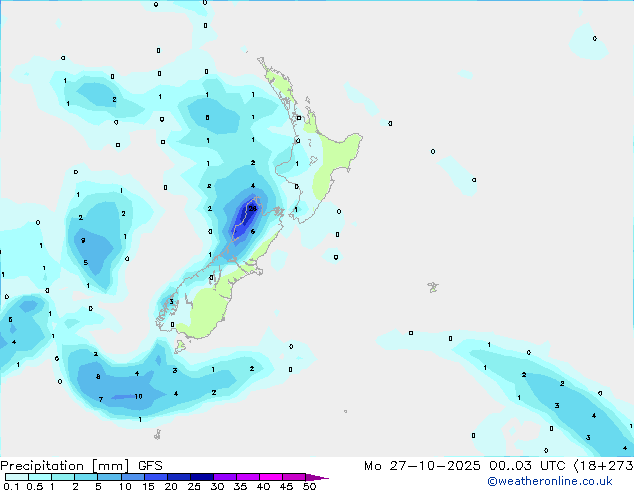Screen dimensions: 634x490
Task: Choose the magenta swatch between 40 and 45
Action: point(271,477)
